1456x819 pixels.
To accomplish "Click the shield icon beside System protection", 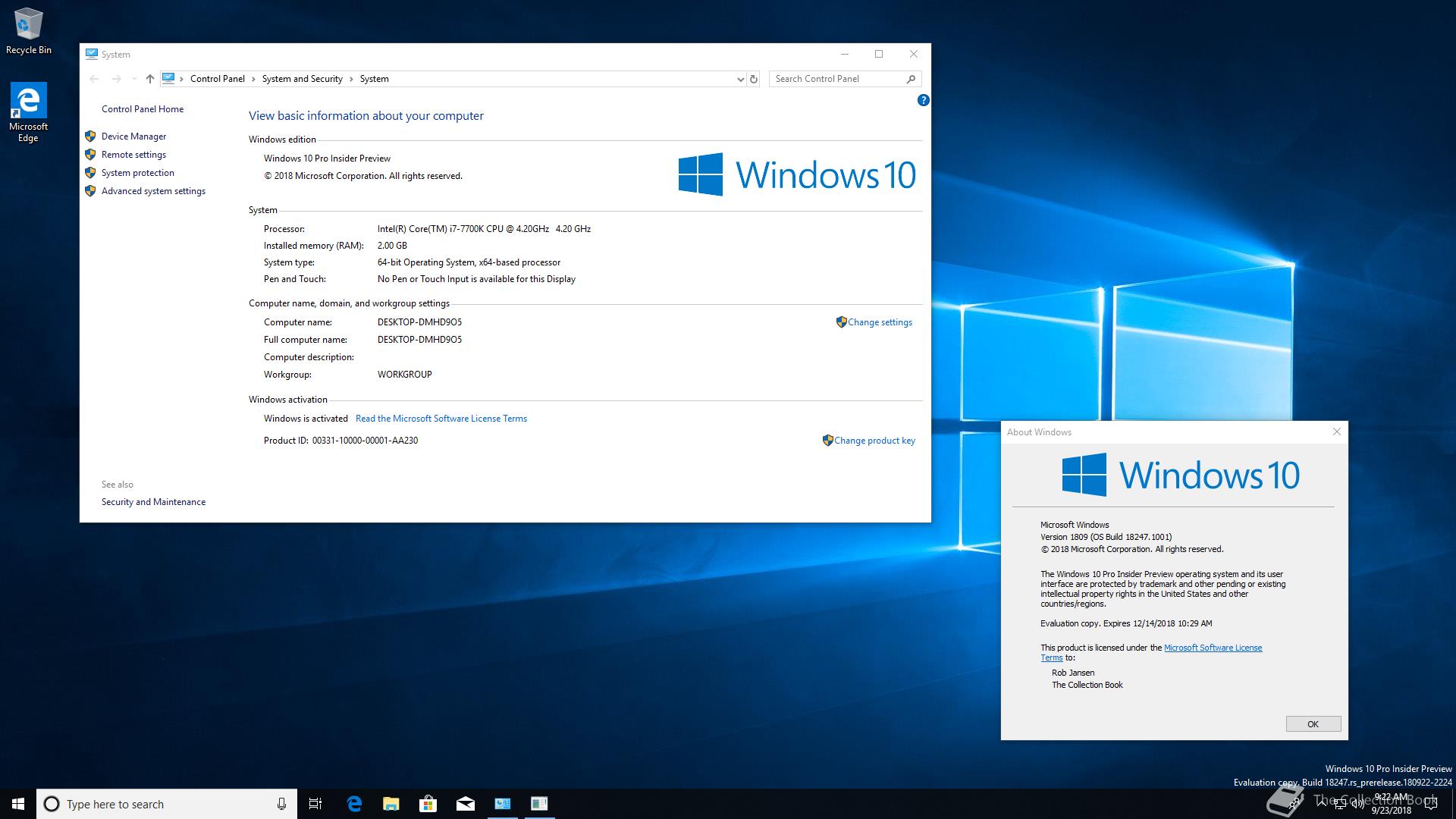I will (x=90, y=173).
